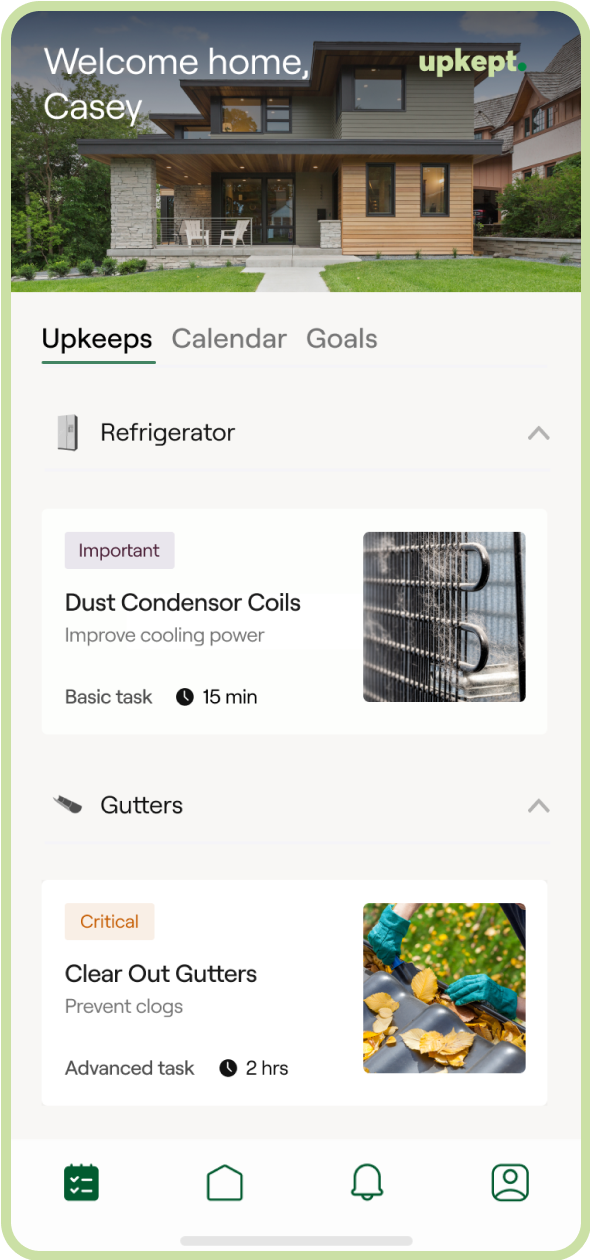Switch to the Calendar tab
590x1260 pixels.
pyautogui.click(x=229, y=339)
